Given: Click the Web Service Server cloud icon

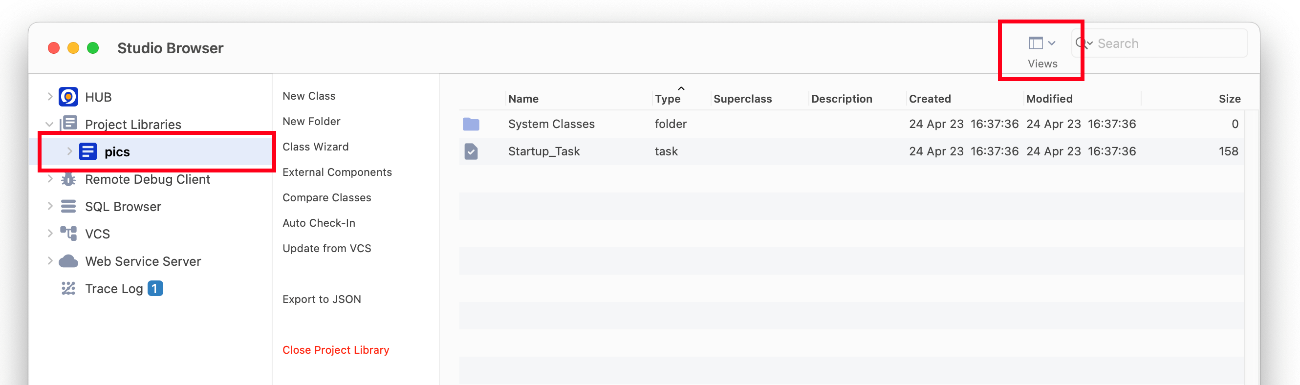Looking at the screenshot, I should pos(68,261).
